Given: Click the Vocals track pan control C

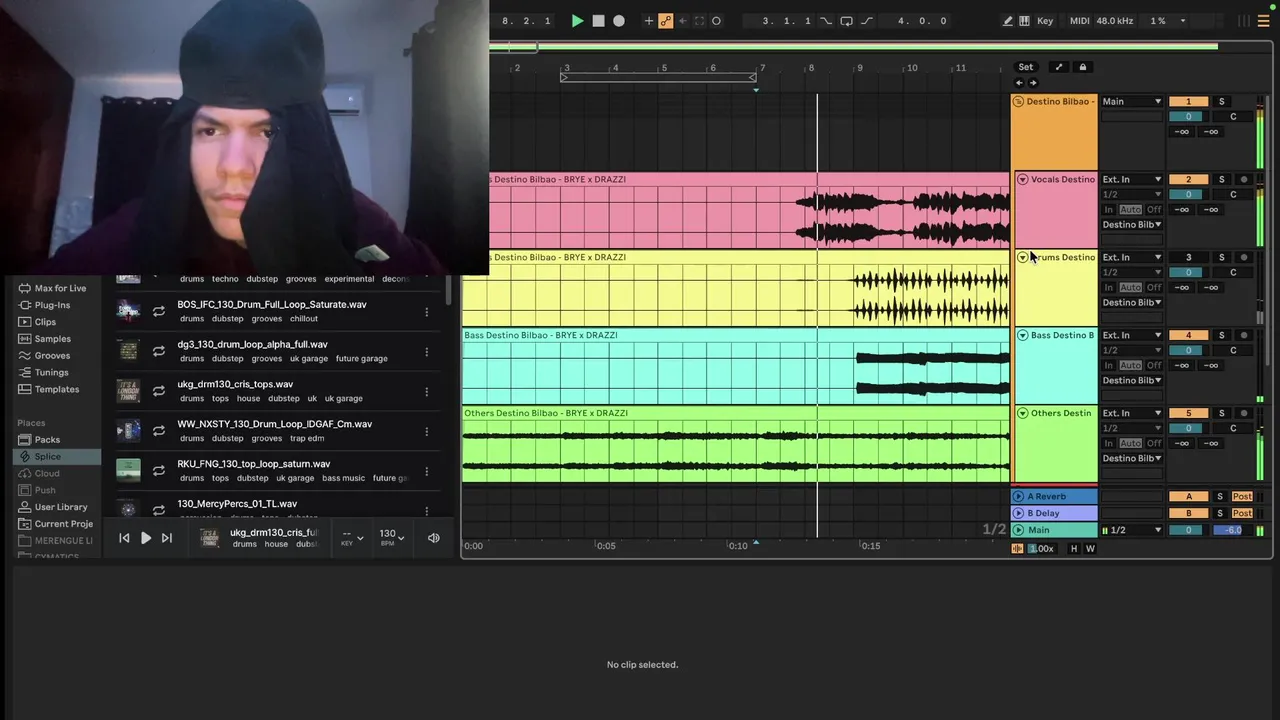Looking at the screenshot, I should (x=1233, y=194).
